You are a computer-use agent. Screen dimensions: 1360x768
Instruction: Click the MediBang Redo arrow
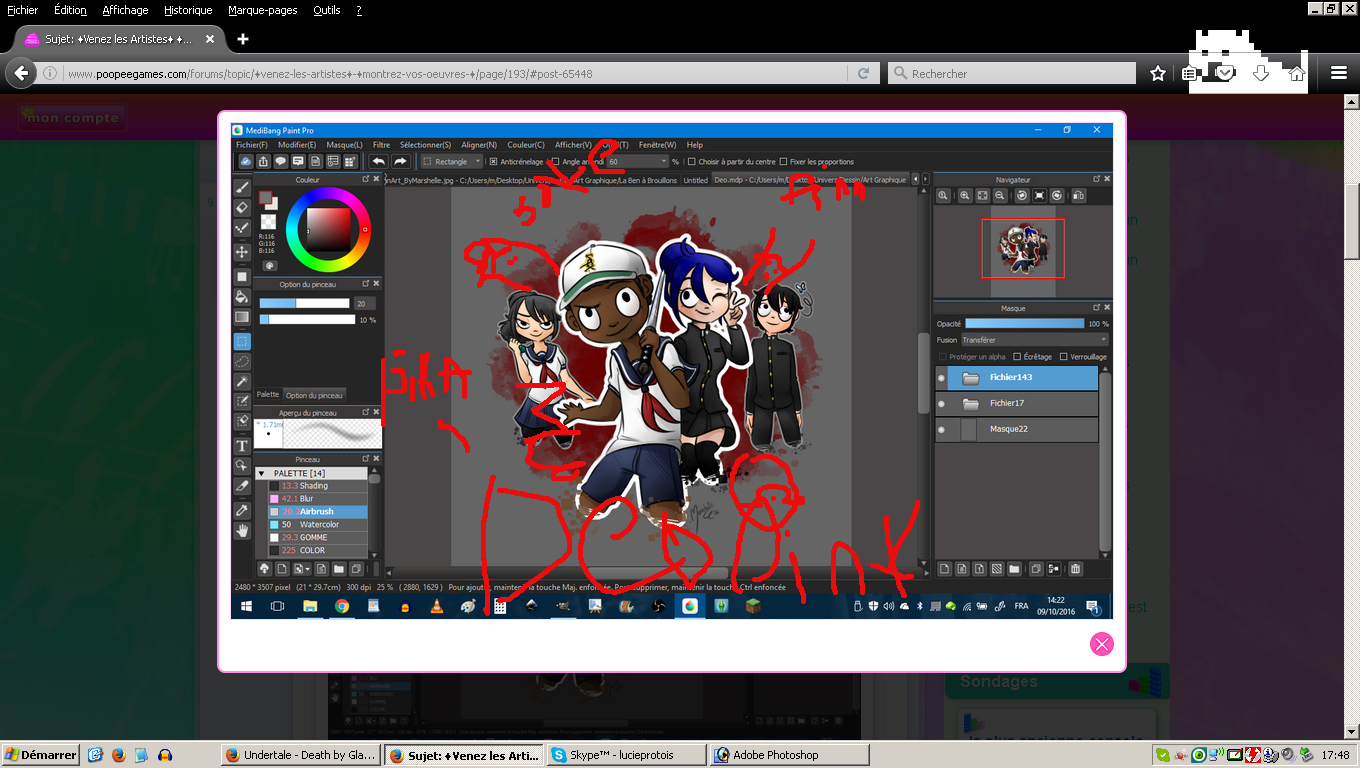point(400,161)
